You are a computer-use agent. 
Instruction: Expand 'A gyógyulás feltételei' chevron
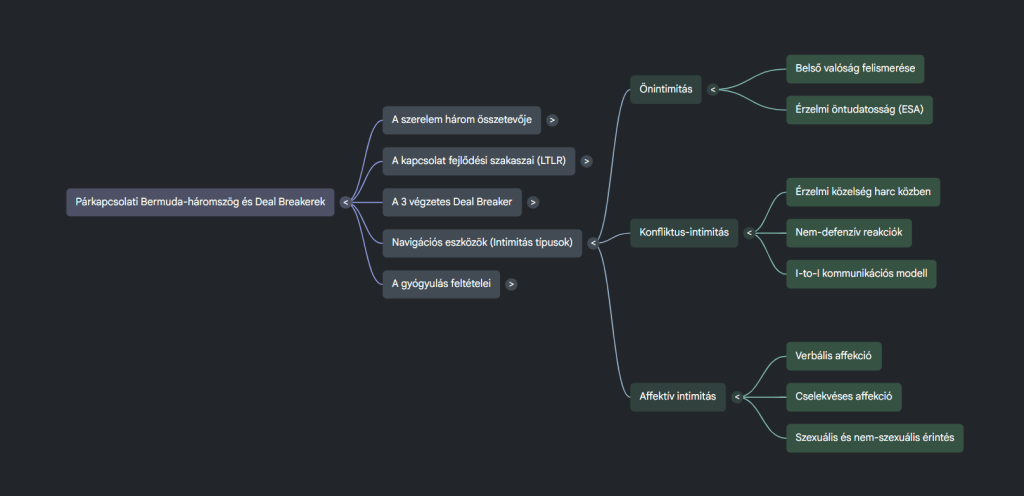511,284
